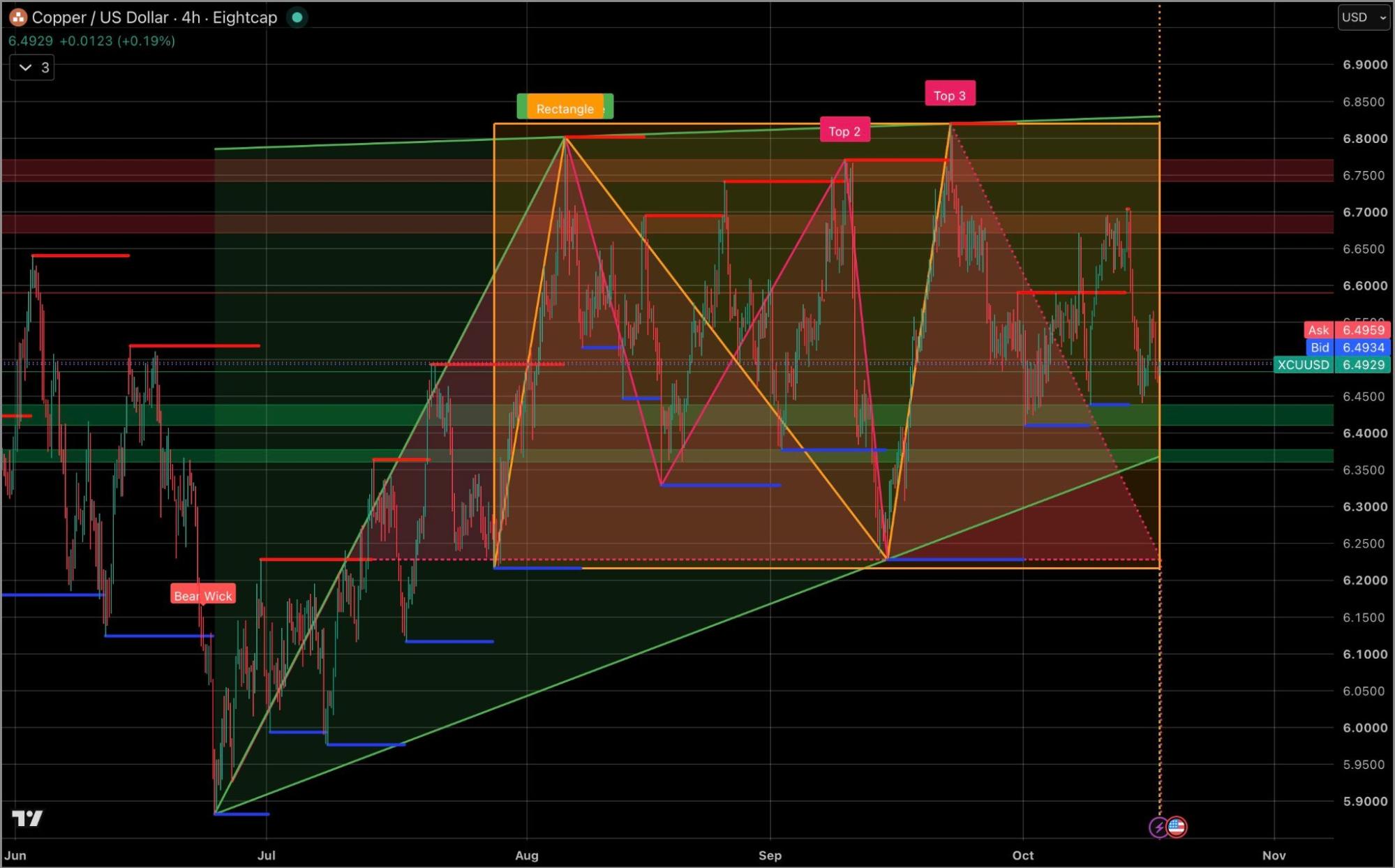Click the XCUUSD price tag
This screenshot has width=1395, height=868.
point(1333,365)
